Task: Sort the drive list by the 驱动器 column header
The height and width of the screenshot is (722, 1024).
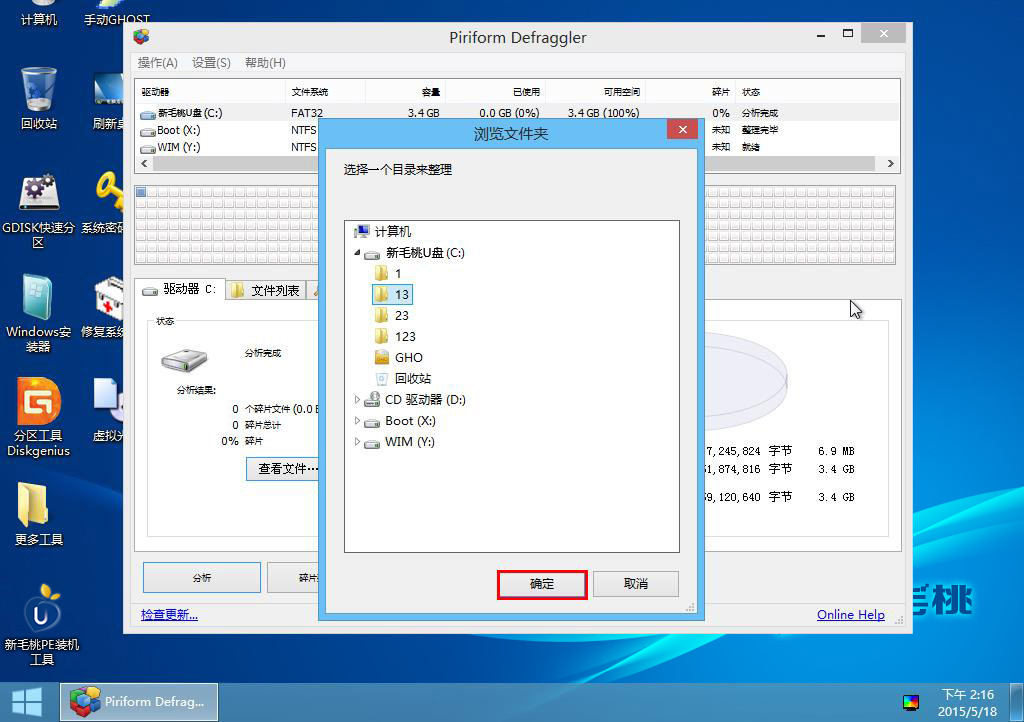Action: point(210,92)
